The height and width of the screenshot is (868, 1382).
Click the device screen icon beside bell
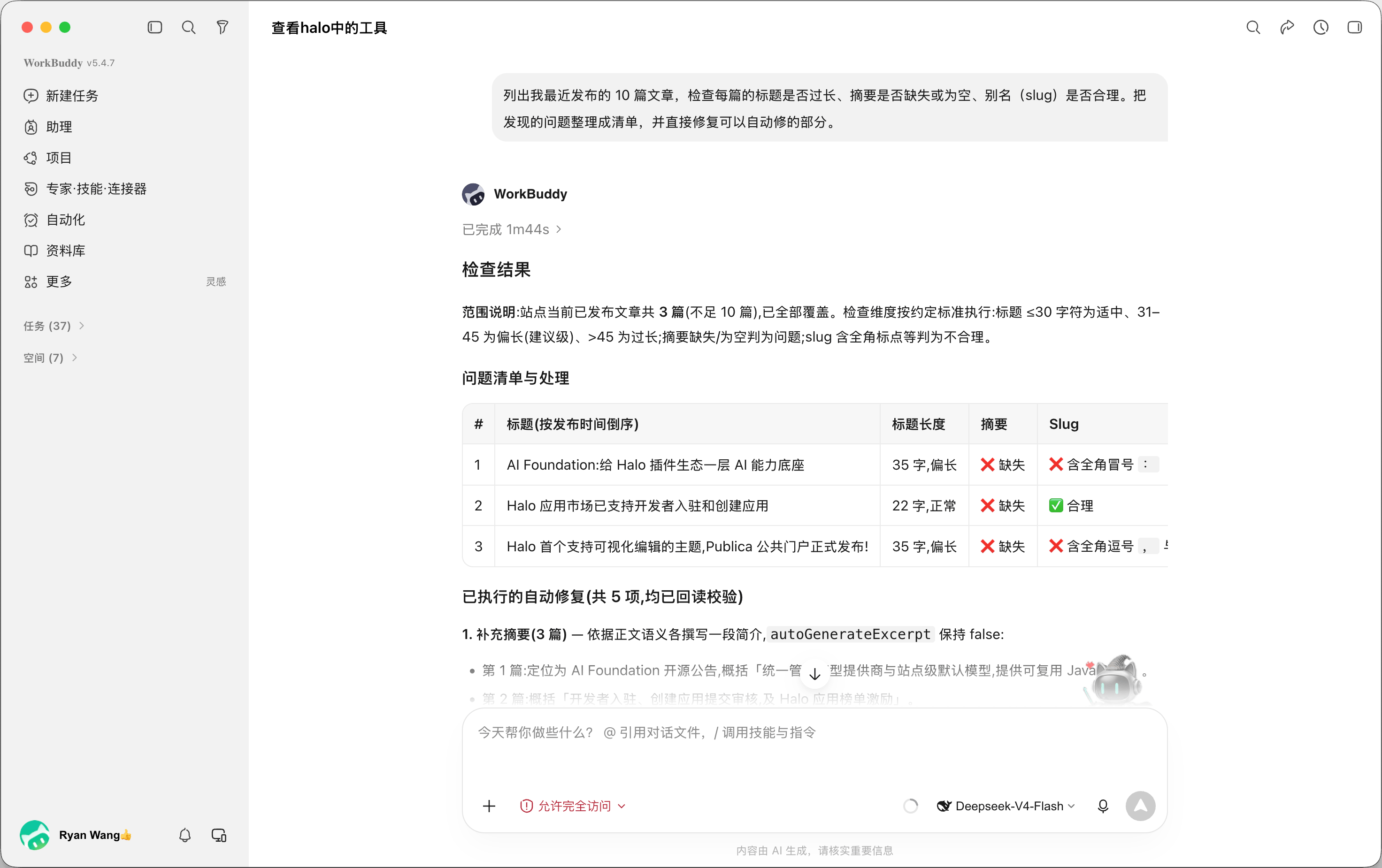click(x=219, y=835)
